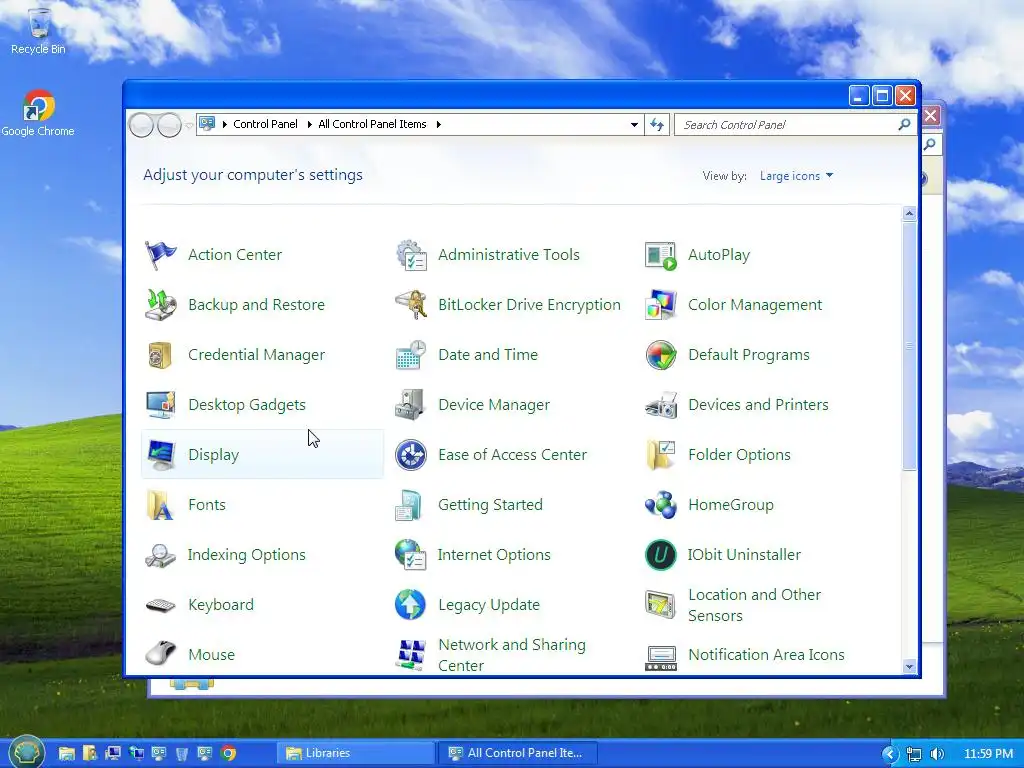The image size is (1024, 768).
Task: Open Date and Time icon
Action: (411, 355)
